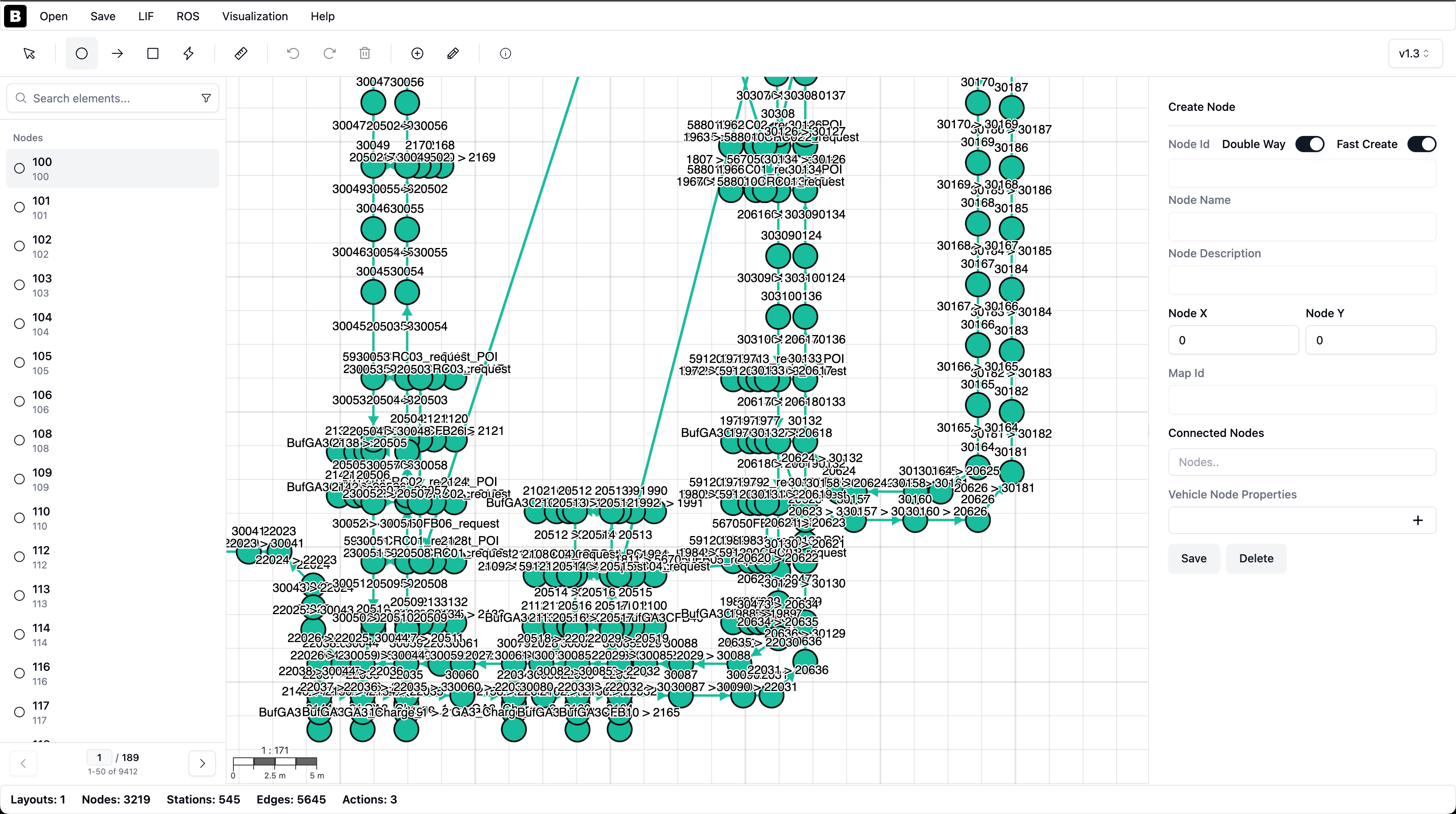Select the arrow edge creation tool
Viewport: 1456px width, 814px height.
pos(117,53)
